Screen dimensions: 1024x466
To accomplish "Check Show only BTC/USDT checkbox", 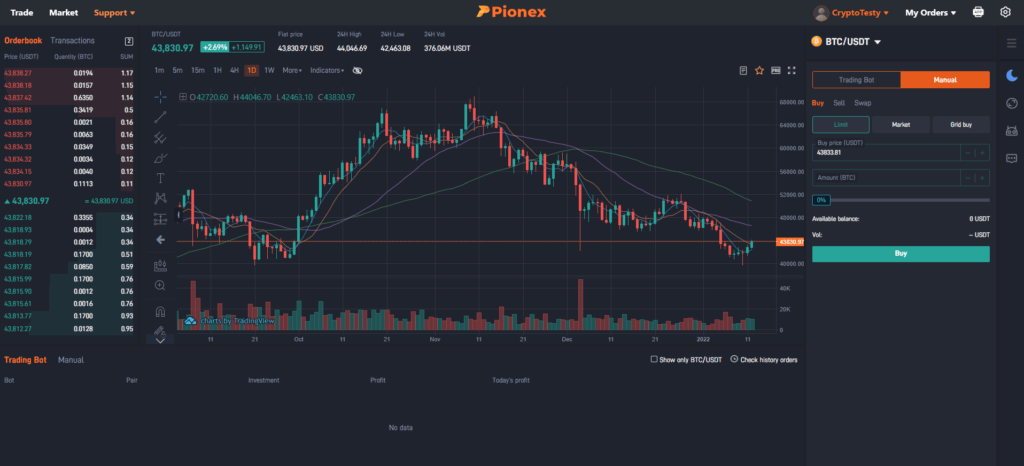I will point(654,359).
